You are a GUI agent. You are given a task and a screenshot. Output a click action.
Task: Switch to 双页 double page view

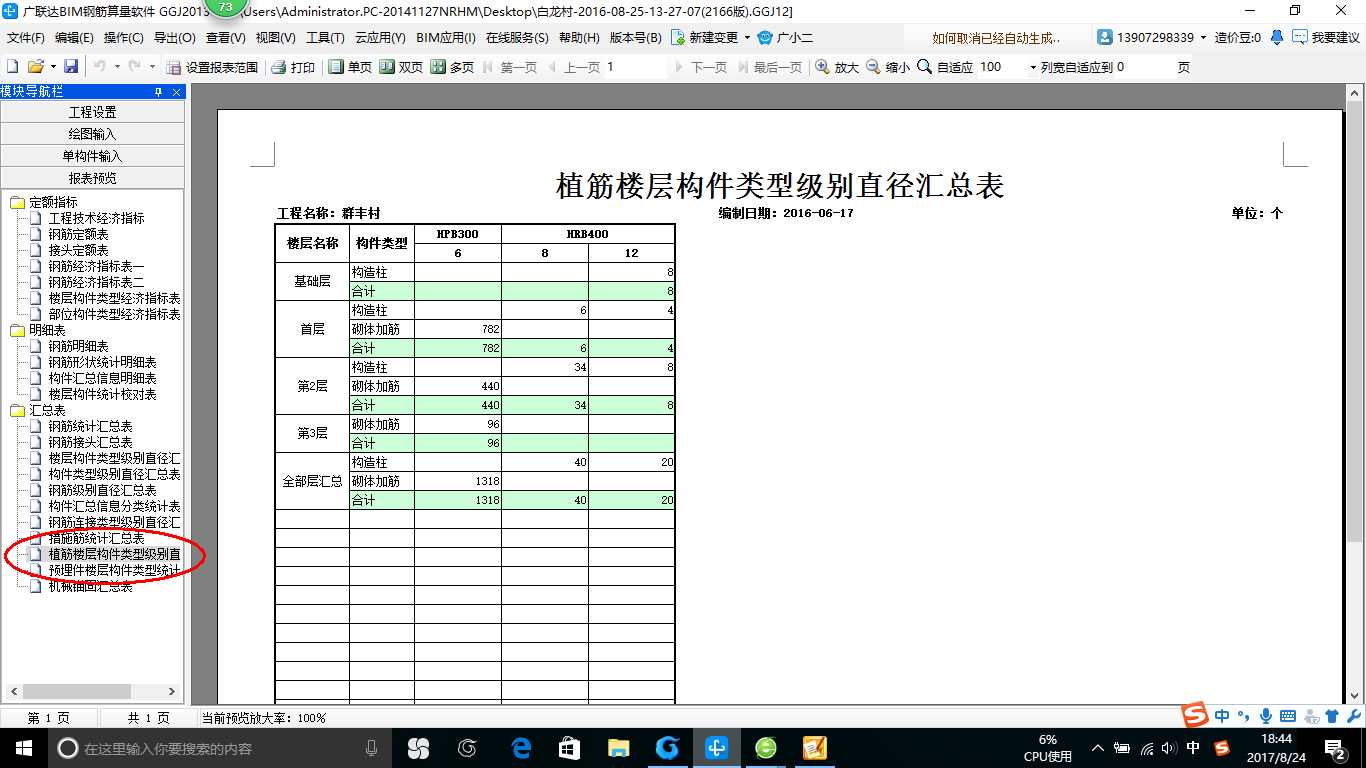[x=401, y=67]
